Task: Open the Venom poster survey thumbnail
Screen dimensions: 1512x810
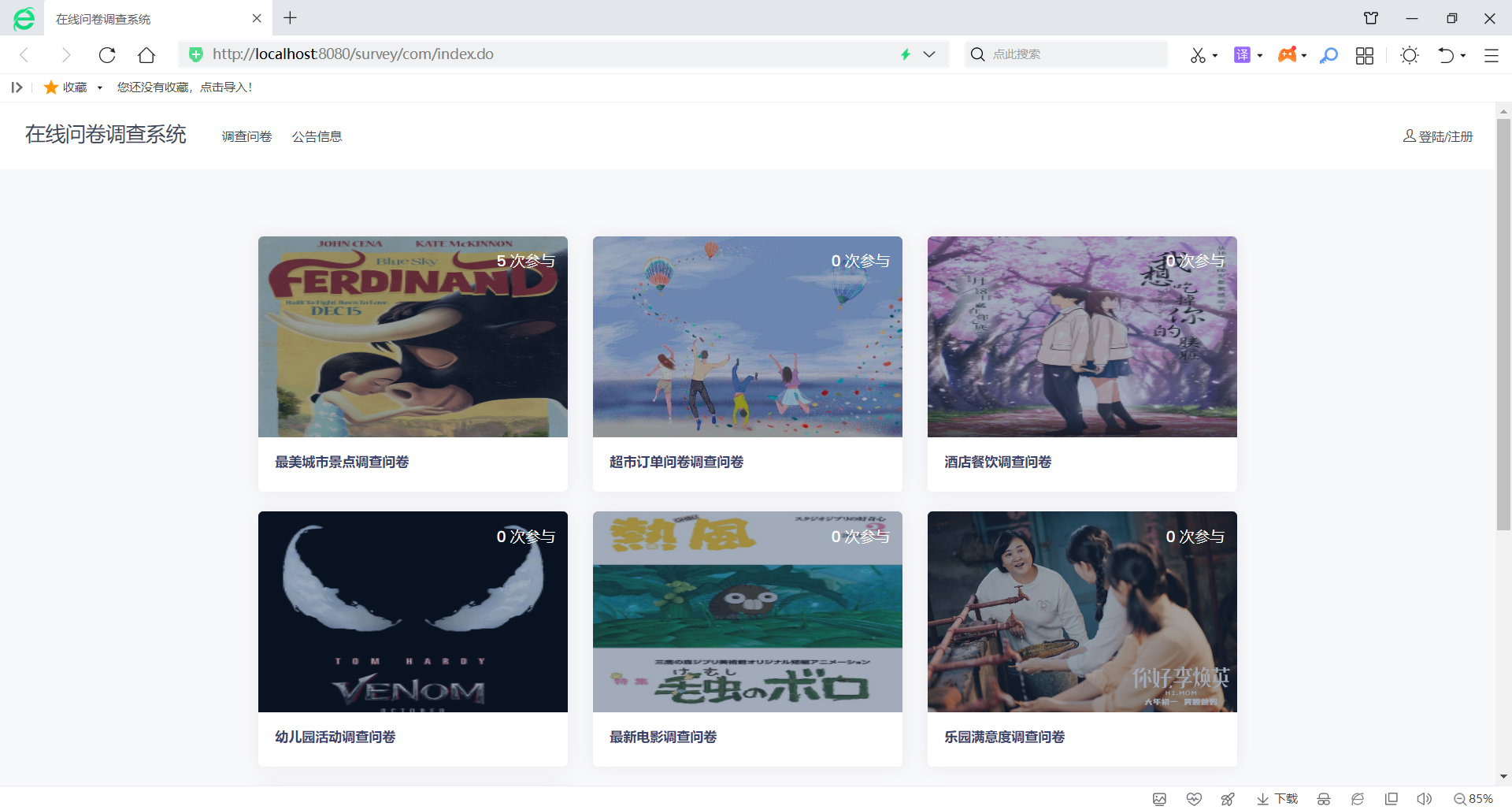Action: tap(413, 611)
